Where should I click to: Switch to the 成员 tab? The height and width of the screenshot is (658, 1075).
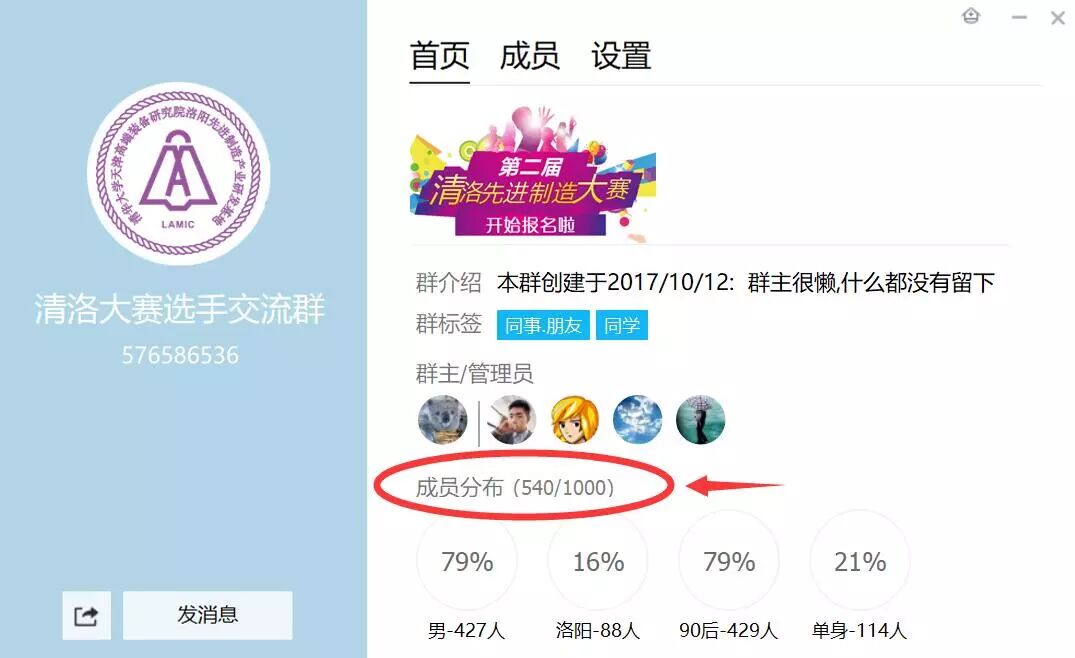pyautogui.click(x=529, y=56)
